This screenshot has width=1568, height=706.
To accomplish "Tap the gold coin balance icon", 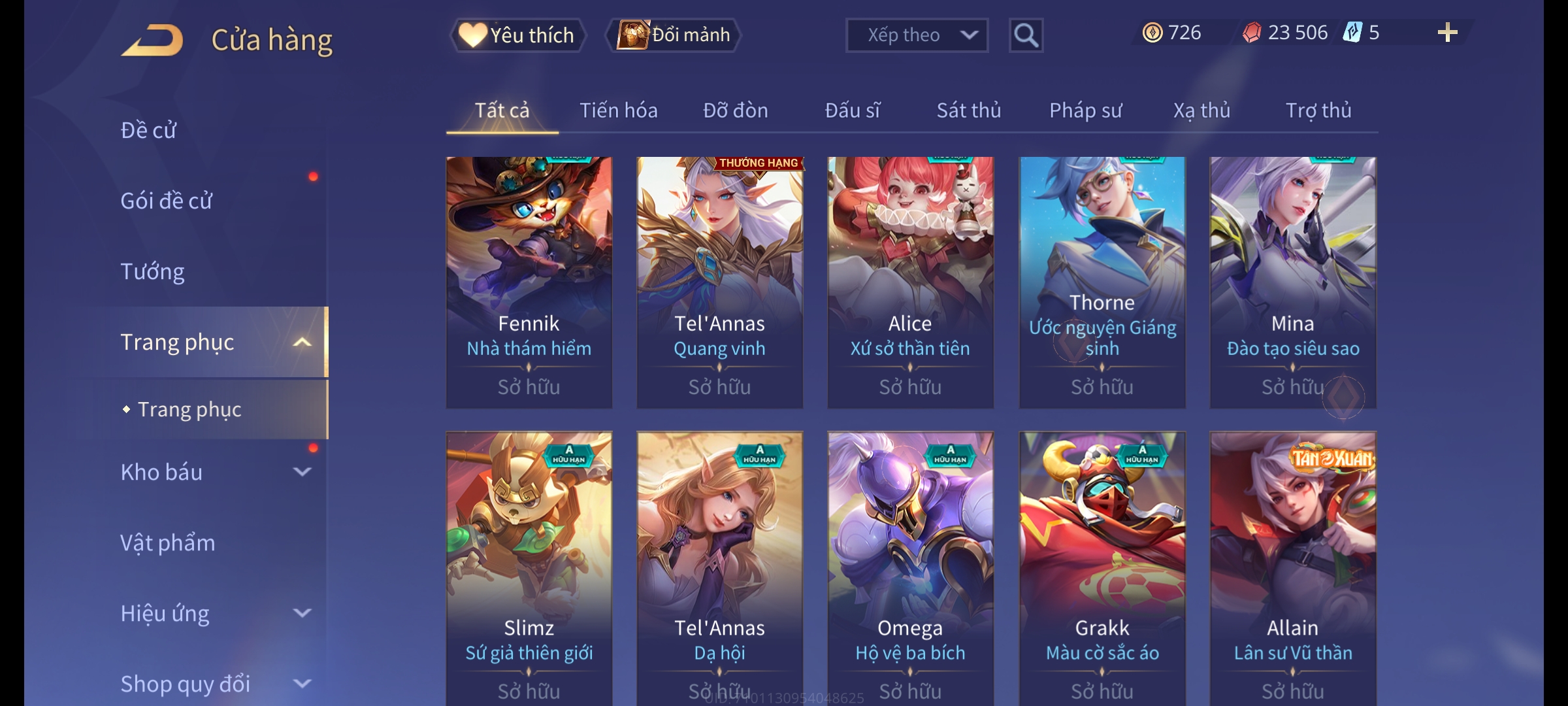I will (x=1152, y=33).
